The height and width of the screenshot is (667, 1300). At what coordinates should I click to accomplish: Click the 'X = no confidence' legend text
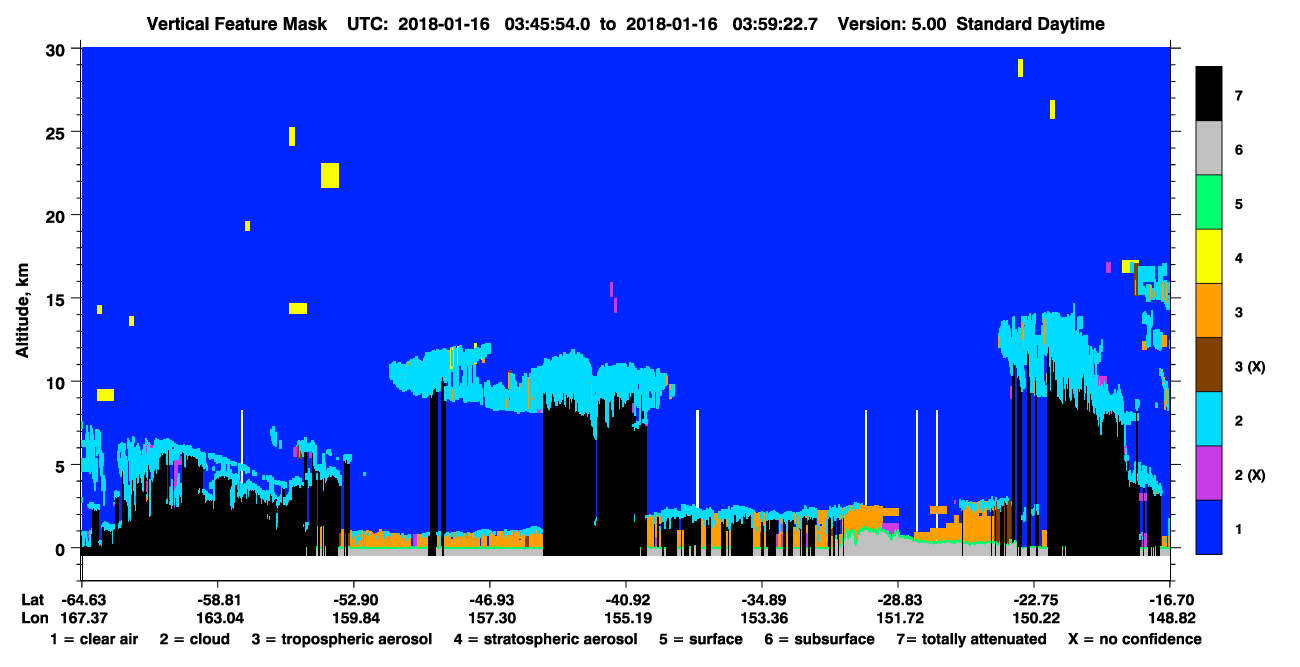point(1134,639)
